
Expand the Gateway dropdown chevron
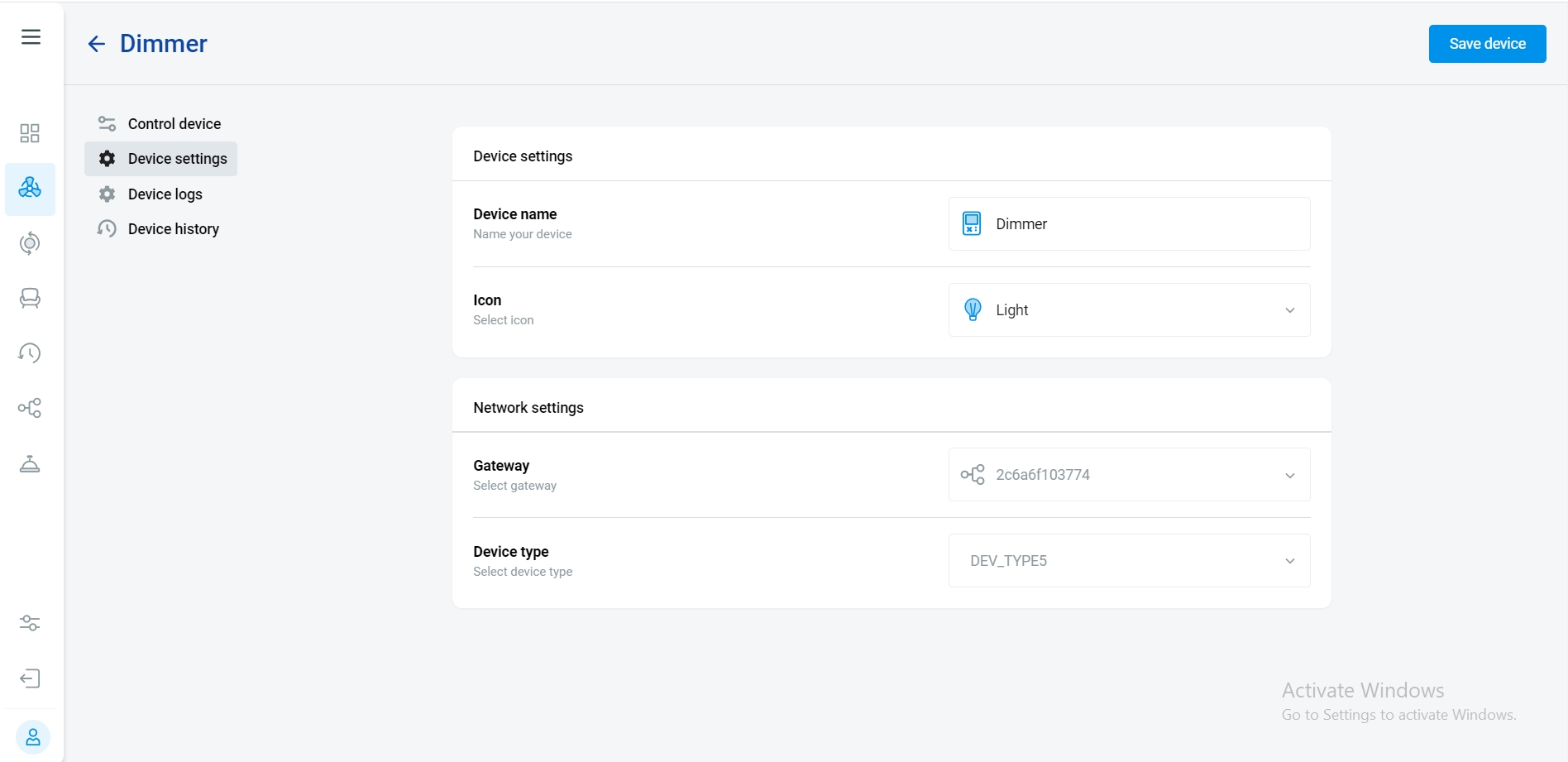coord(1290,475)
